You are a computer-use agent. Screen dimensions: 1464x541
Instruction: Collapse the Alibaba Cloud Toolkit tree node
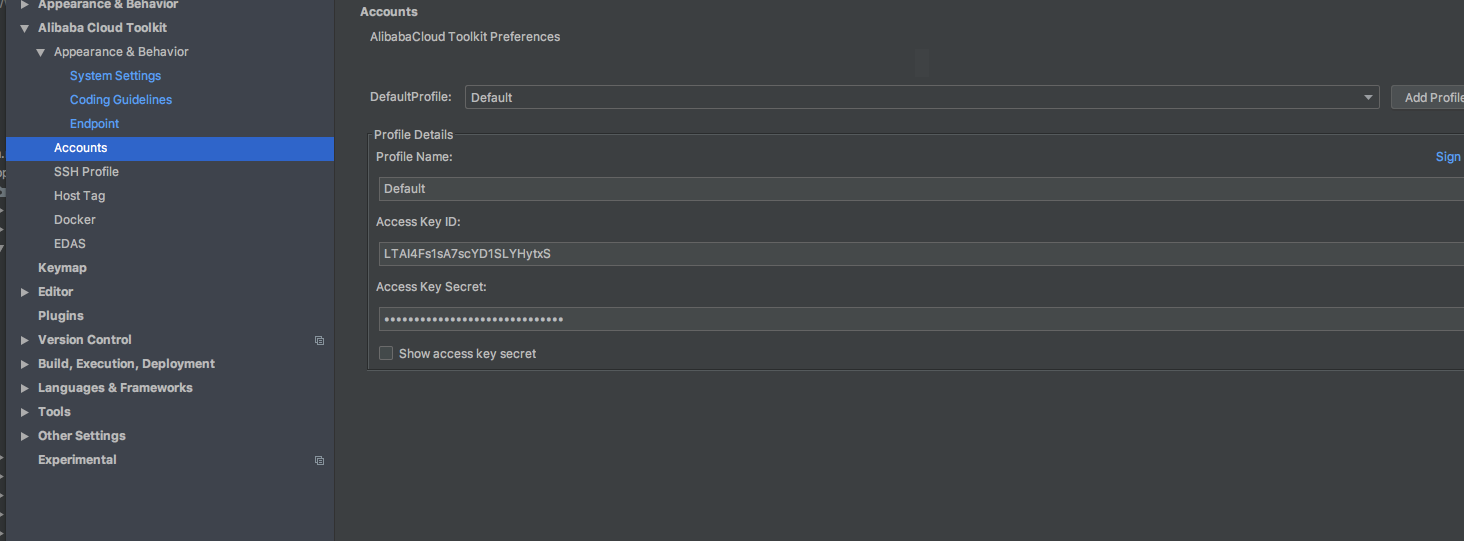pos(25,28)
